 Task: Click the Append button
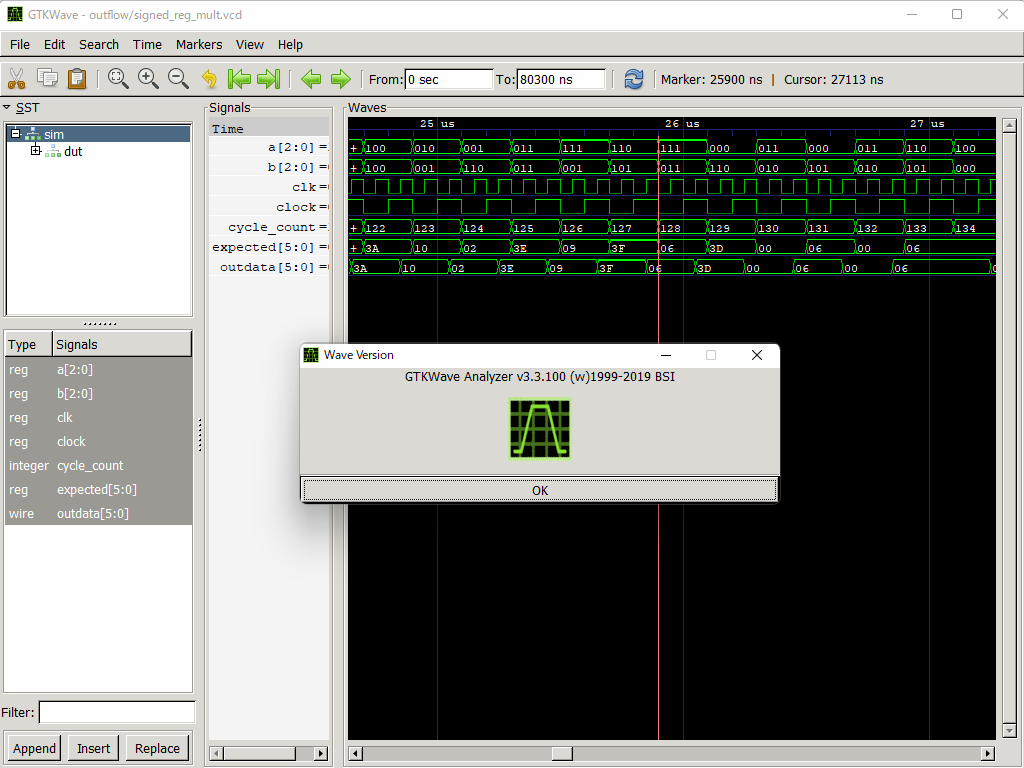point(34,748)
